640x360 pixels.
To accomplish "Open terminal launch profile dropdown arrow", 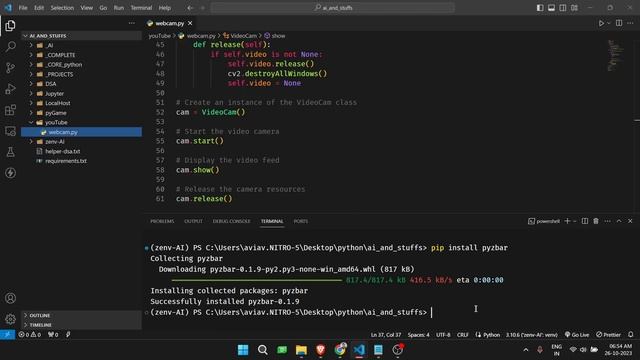I will coord(575,221).
